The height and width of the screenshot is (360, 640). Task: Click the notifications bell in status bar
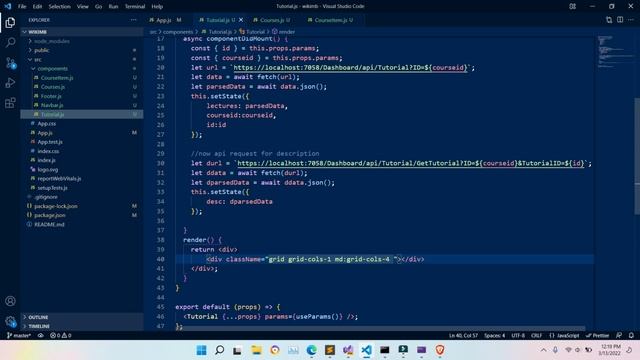click(631, 335)
